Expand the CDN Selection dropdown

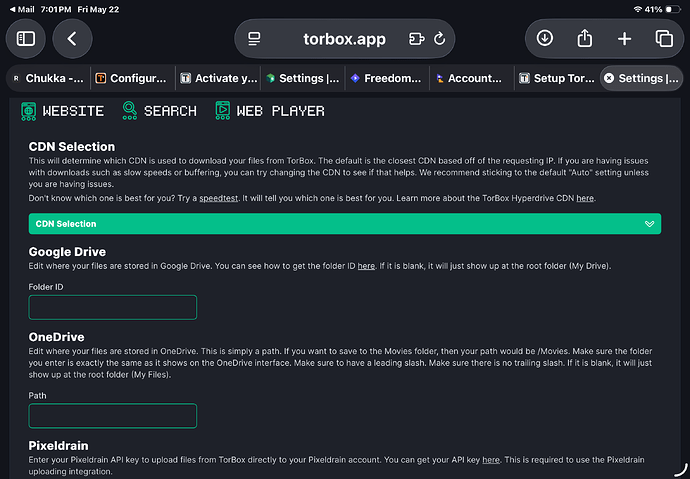click(x=345, y=224)
